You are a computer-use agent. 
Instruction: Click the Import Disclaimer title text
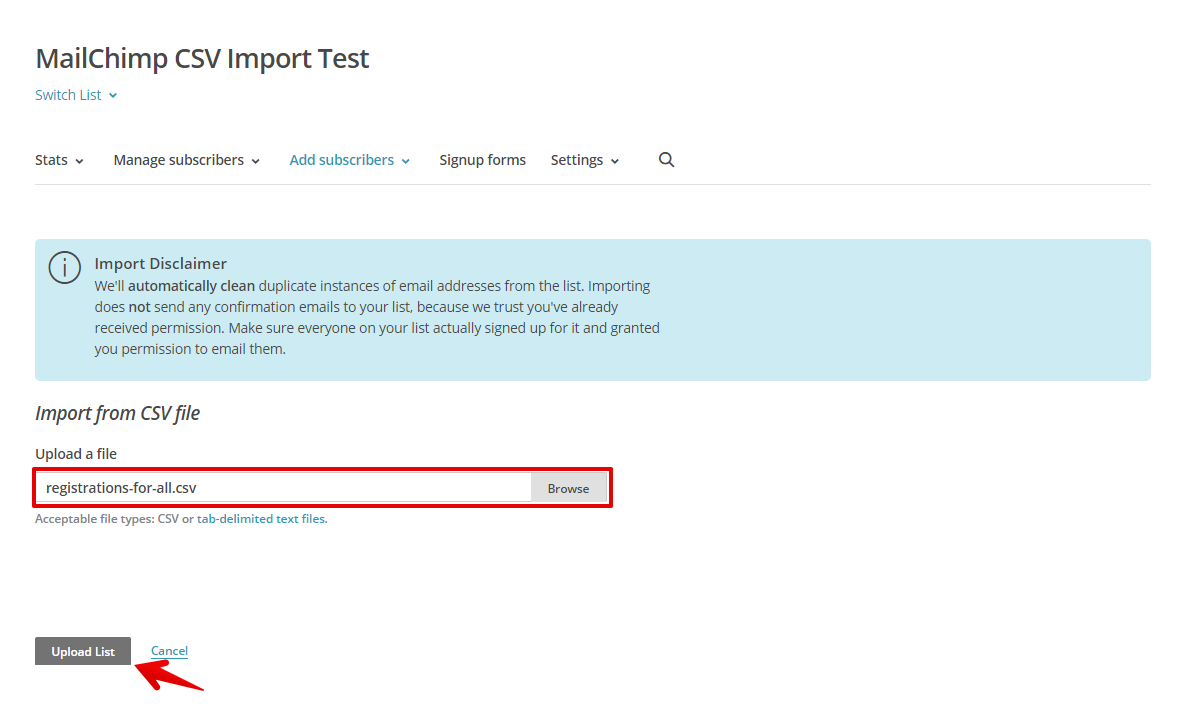[x=160, y=264]
